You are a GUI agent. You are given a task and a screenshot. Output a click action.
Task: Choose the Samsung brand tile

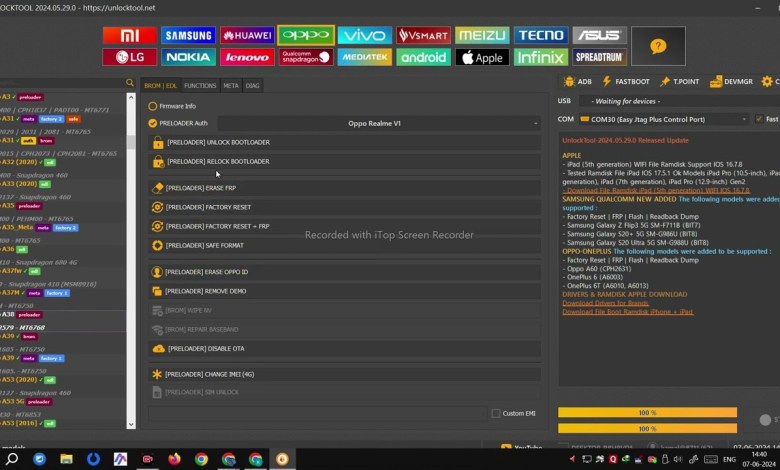pos(188,35)
